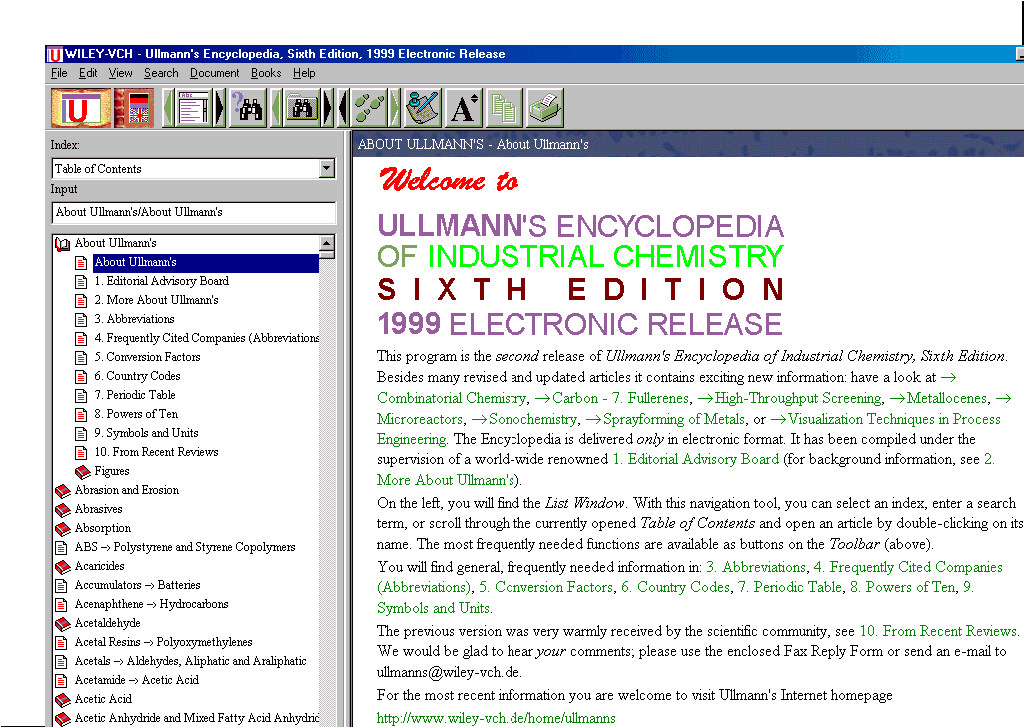
Task: Jump to previous search hit arrow
Action: pos(277,108)
